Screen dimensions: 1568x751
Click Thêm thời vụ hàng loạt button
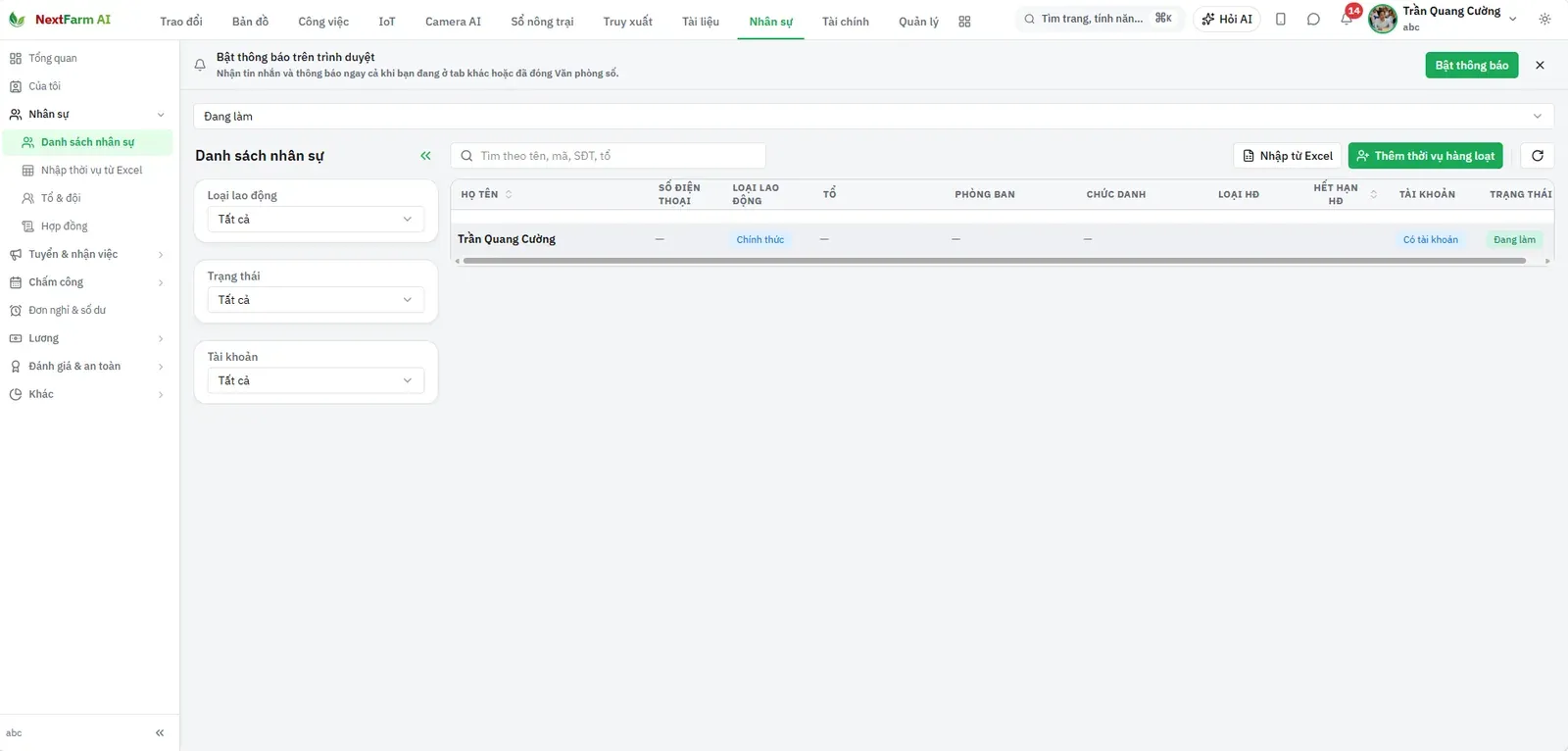click(1426, 156)
